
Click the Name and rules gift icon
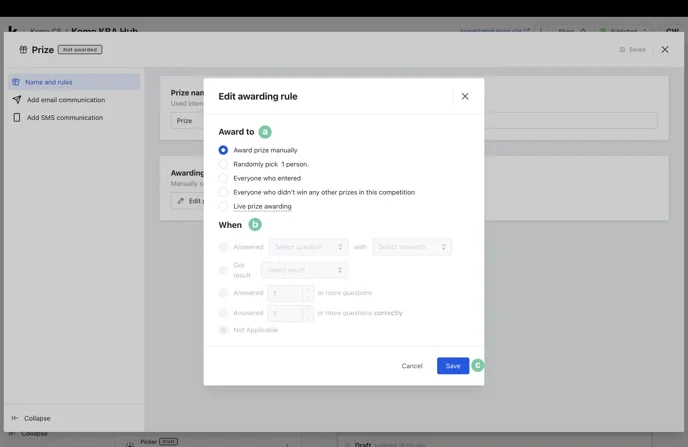tap(16, 82)
